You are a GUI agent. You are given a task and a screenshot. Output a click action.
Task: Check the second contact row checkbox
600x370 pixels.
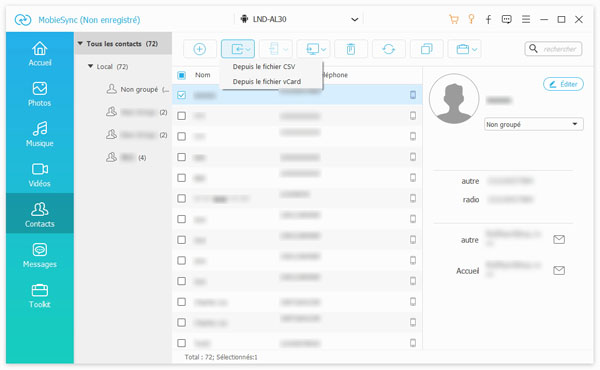[x=181, y=116]
